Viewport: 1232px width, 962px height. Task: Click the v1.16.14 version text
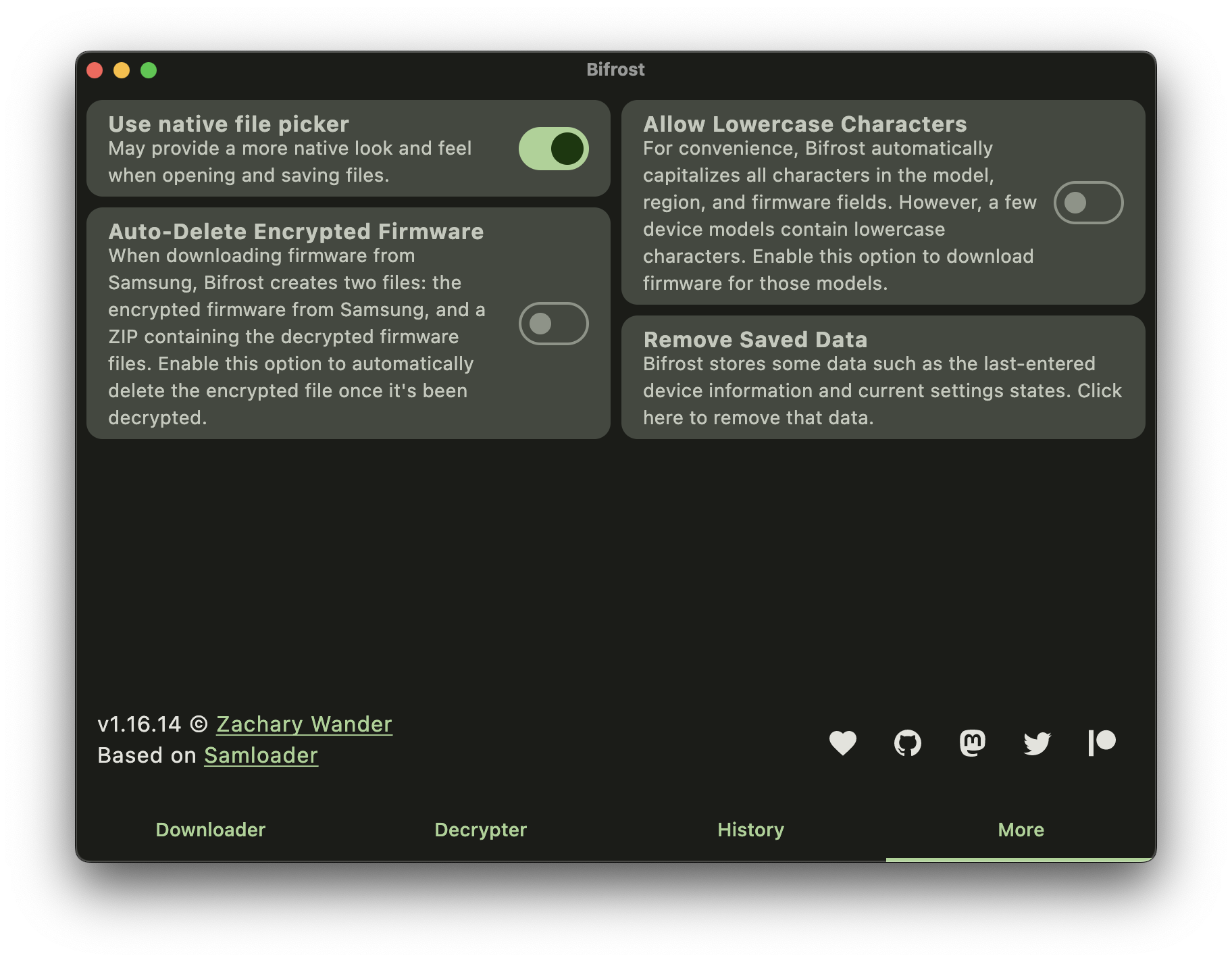(x=139, y=724)
